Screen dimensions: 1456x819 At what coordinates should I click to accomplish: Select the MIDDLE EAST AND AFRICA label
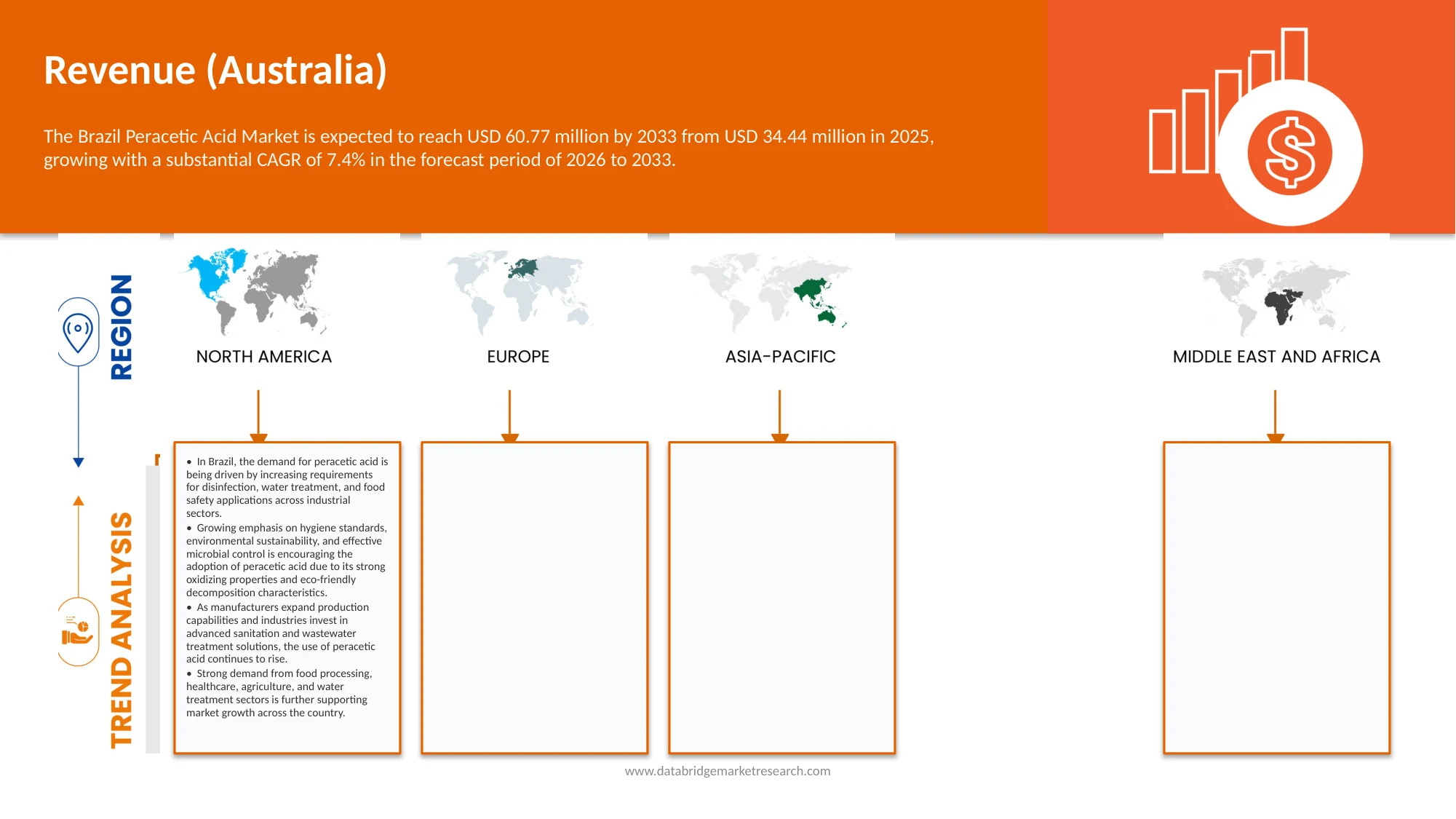tap(1276, 357)
